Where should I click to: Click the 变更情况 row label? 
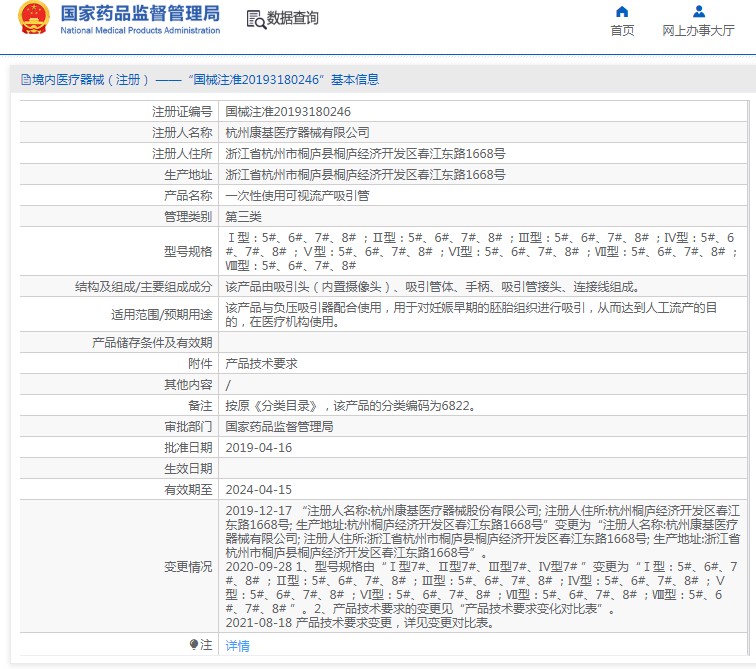188,567
